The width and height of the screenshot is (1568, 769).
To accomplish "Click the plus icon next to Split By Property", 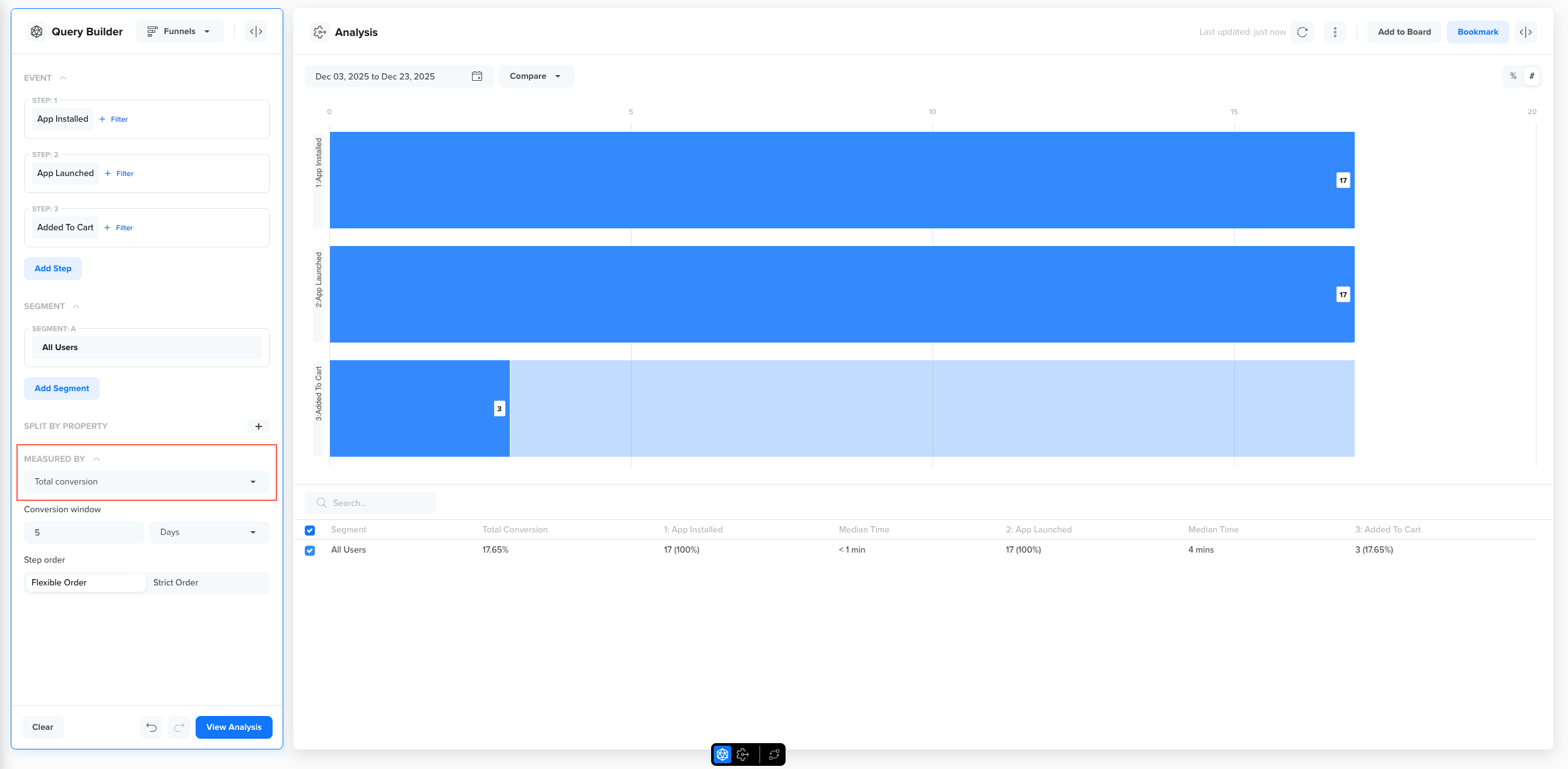I will pyautogui.click(x=258, y=426).
